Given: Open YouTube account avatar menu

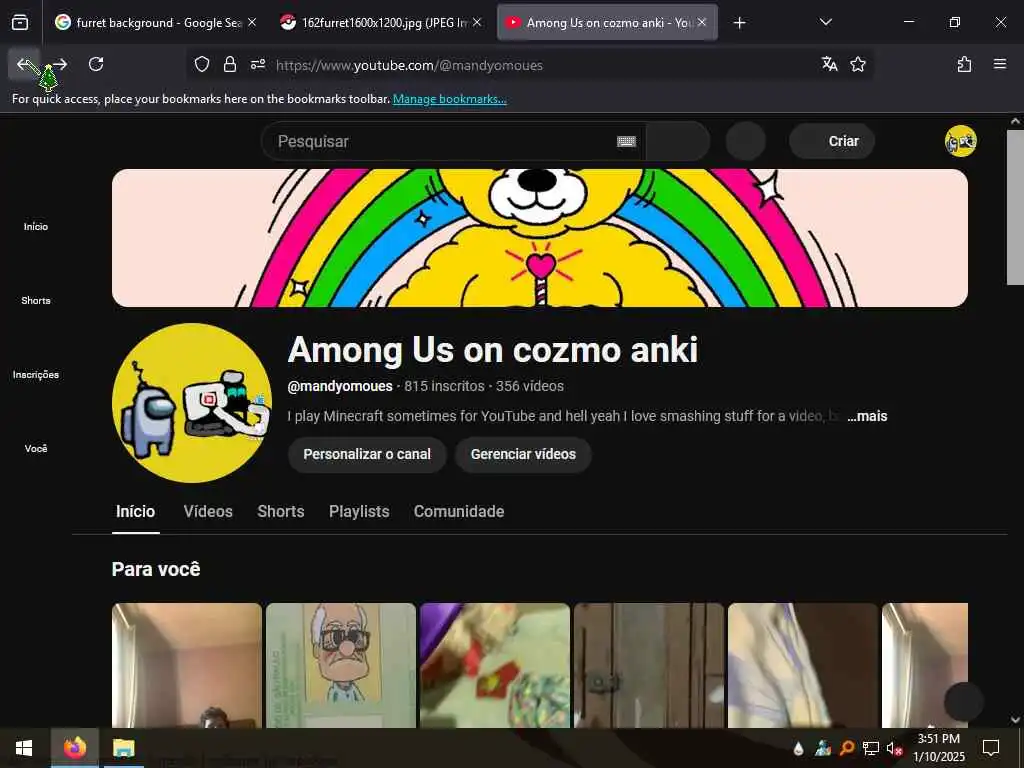Looking at the screenshot, I should (961, 141).
